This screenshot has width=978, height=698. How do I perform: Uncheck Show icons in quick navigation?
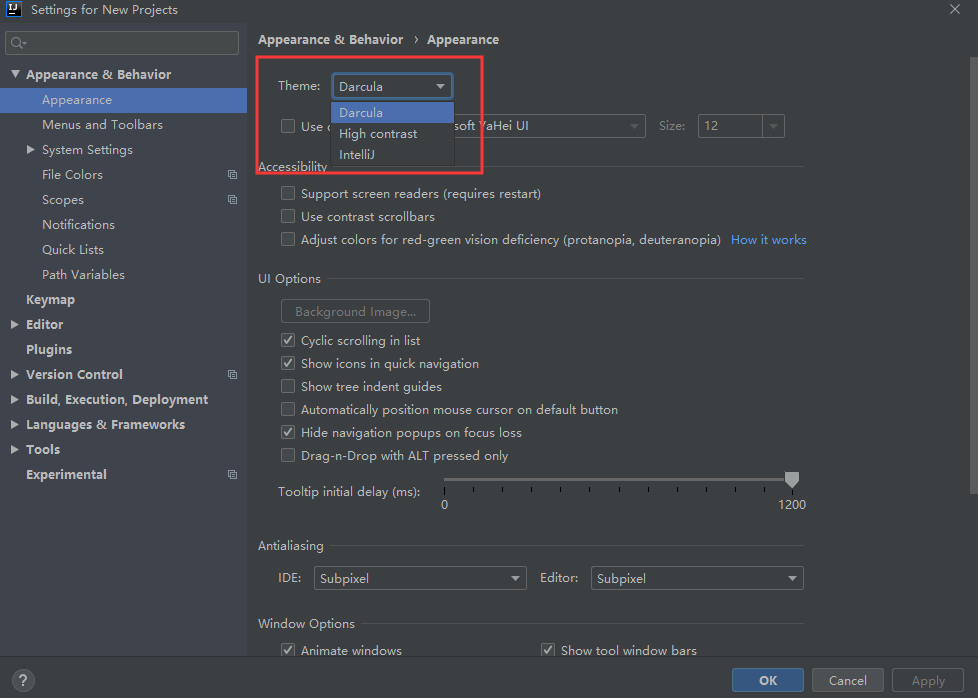click(288, 364)
